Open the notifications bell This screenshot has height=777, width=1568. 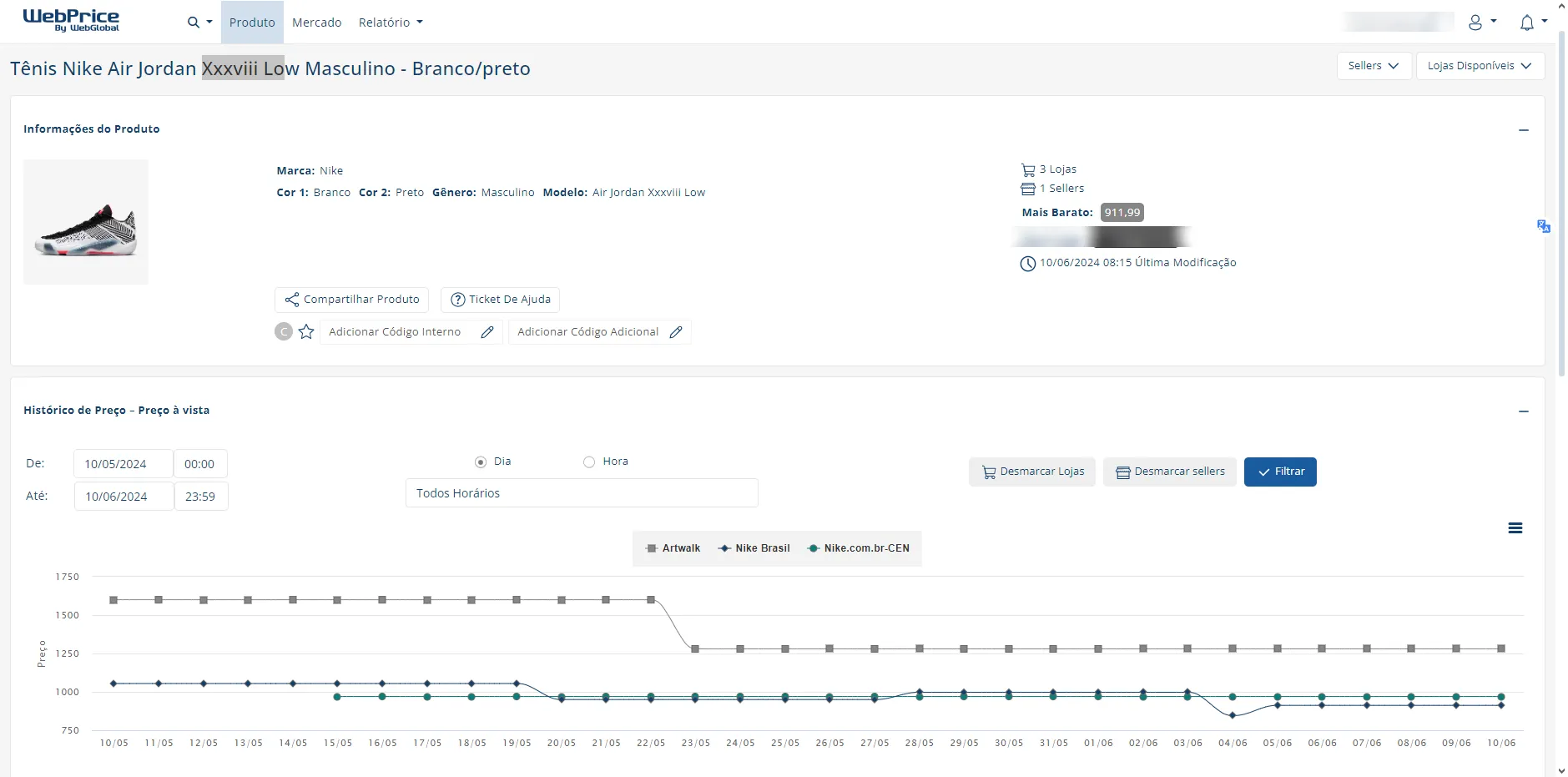pos(1533,23)
